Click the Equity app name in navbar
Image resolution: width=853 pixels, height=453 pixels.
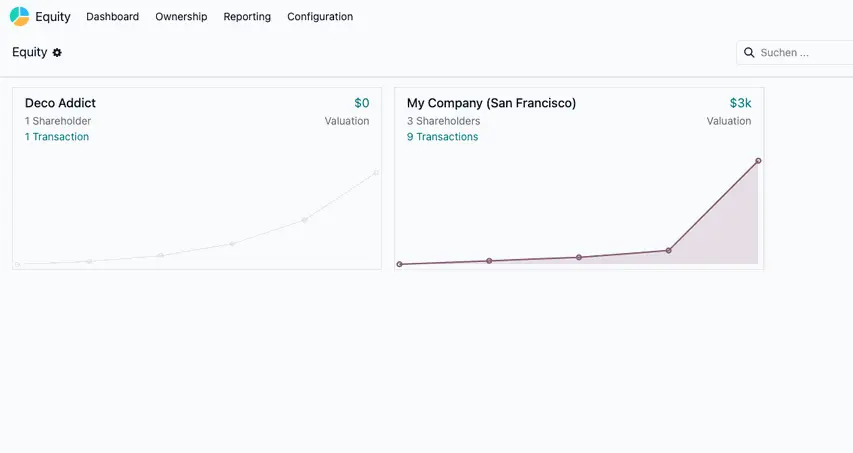point(53,17)
